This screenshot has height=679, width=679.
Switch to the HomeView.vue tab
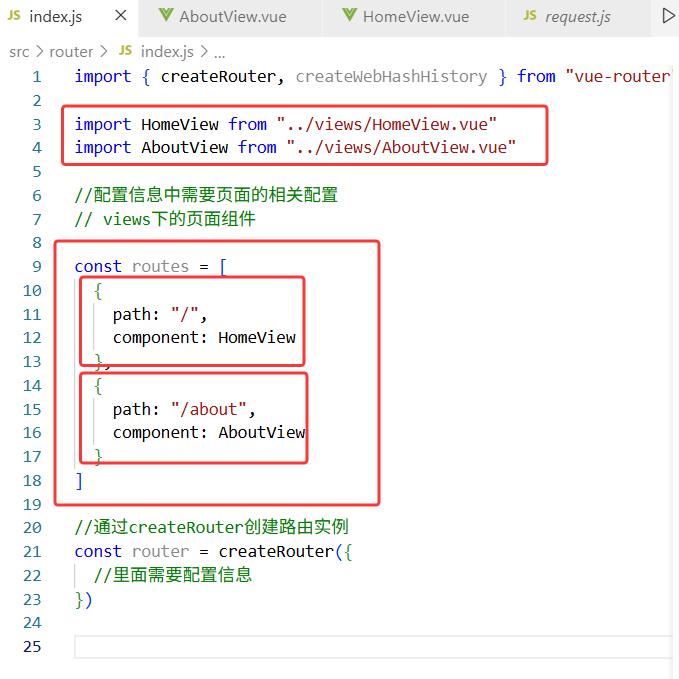pos(414,17)
